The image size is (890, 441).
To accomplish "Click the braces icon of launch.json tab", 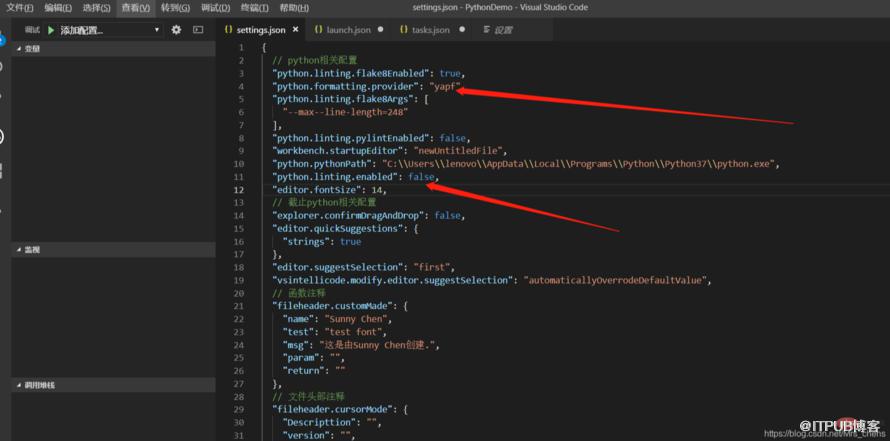I will pyautogui.click(x=318, y=30).
